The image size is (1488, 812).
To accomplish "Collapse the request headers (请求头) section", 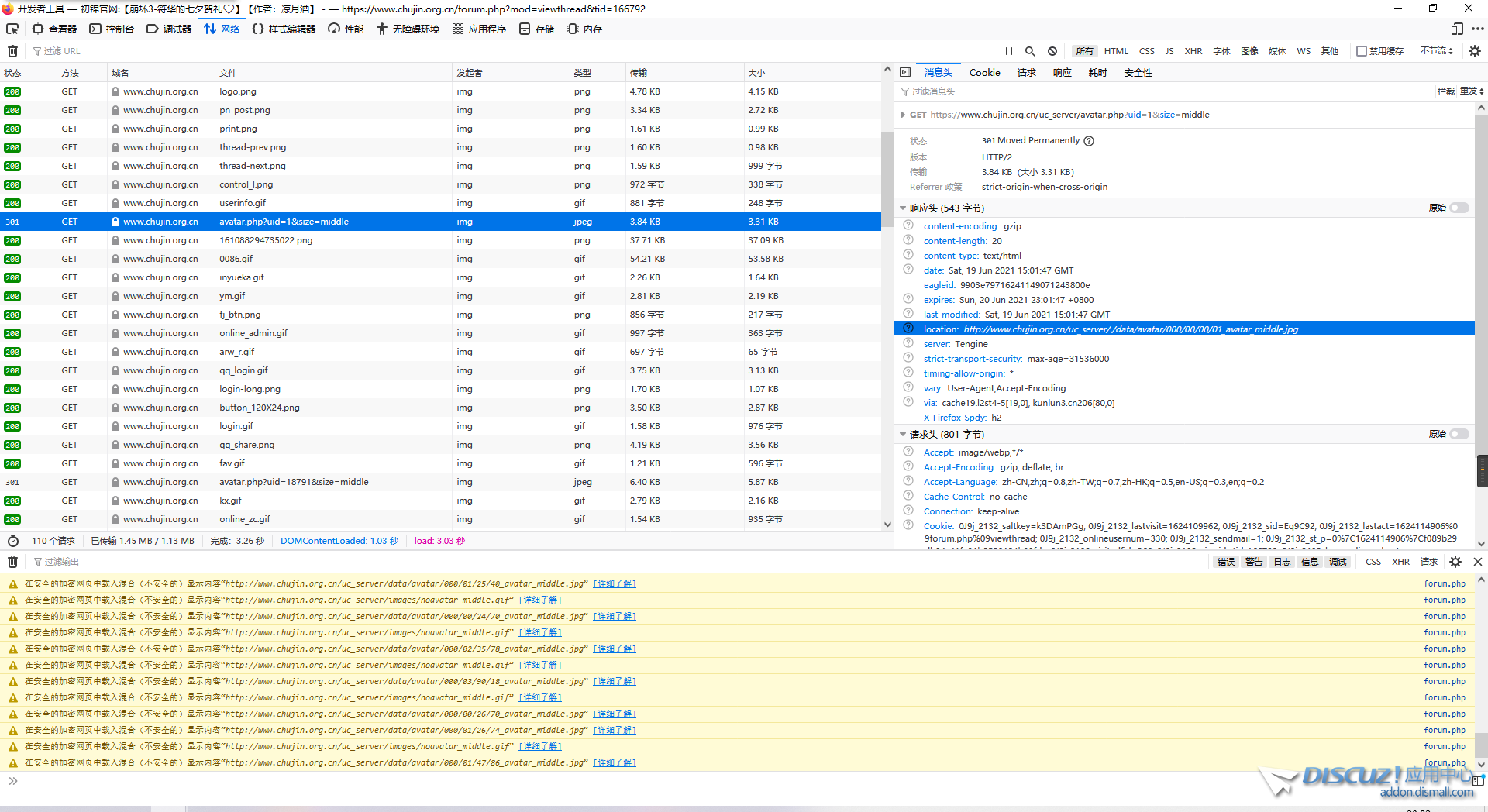I will pyautogui.click(x=903, y=435).
